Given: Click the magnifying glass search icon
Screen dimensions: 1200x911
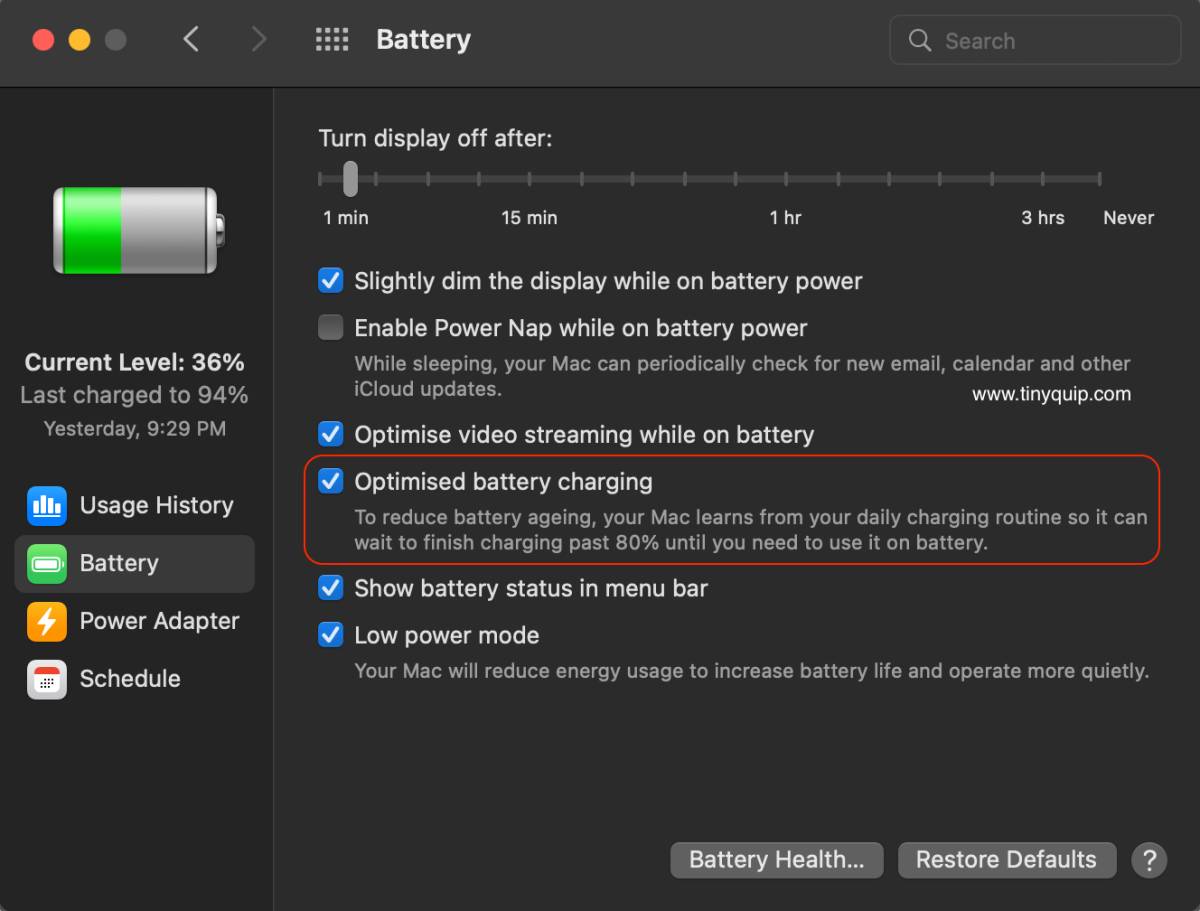Looking at the screenshot, I should [x=919, y=41].
